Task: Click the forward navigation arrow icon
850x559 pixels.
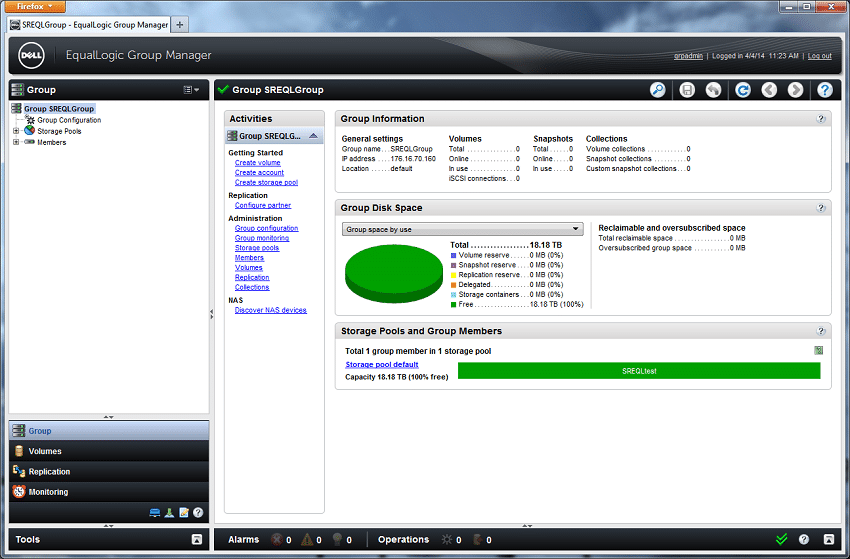Action: click(795, 90)
